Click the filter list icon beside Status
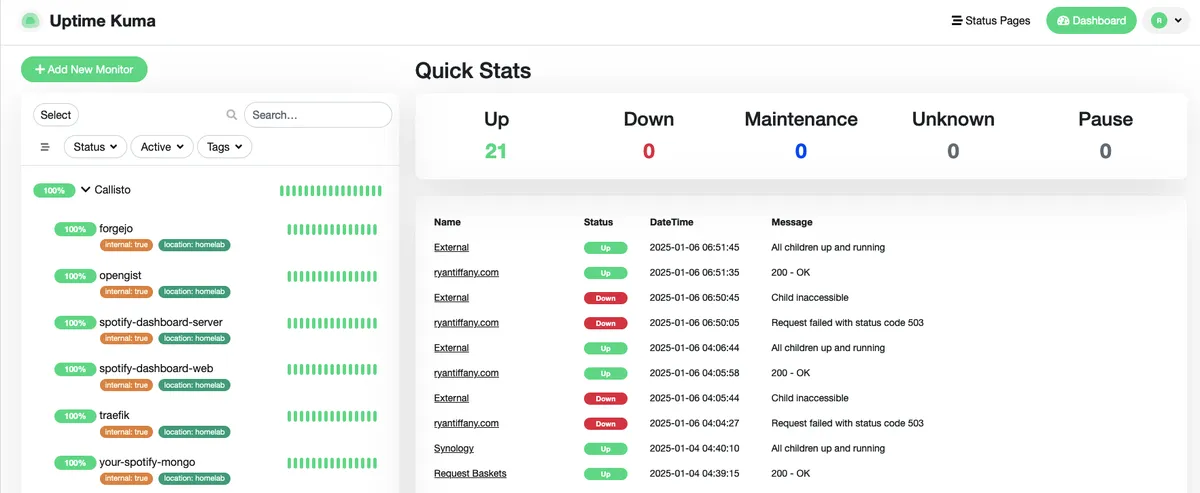The height and width of the screenshot is (493, 1200). [x=45, y=147]
